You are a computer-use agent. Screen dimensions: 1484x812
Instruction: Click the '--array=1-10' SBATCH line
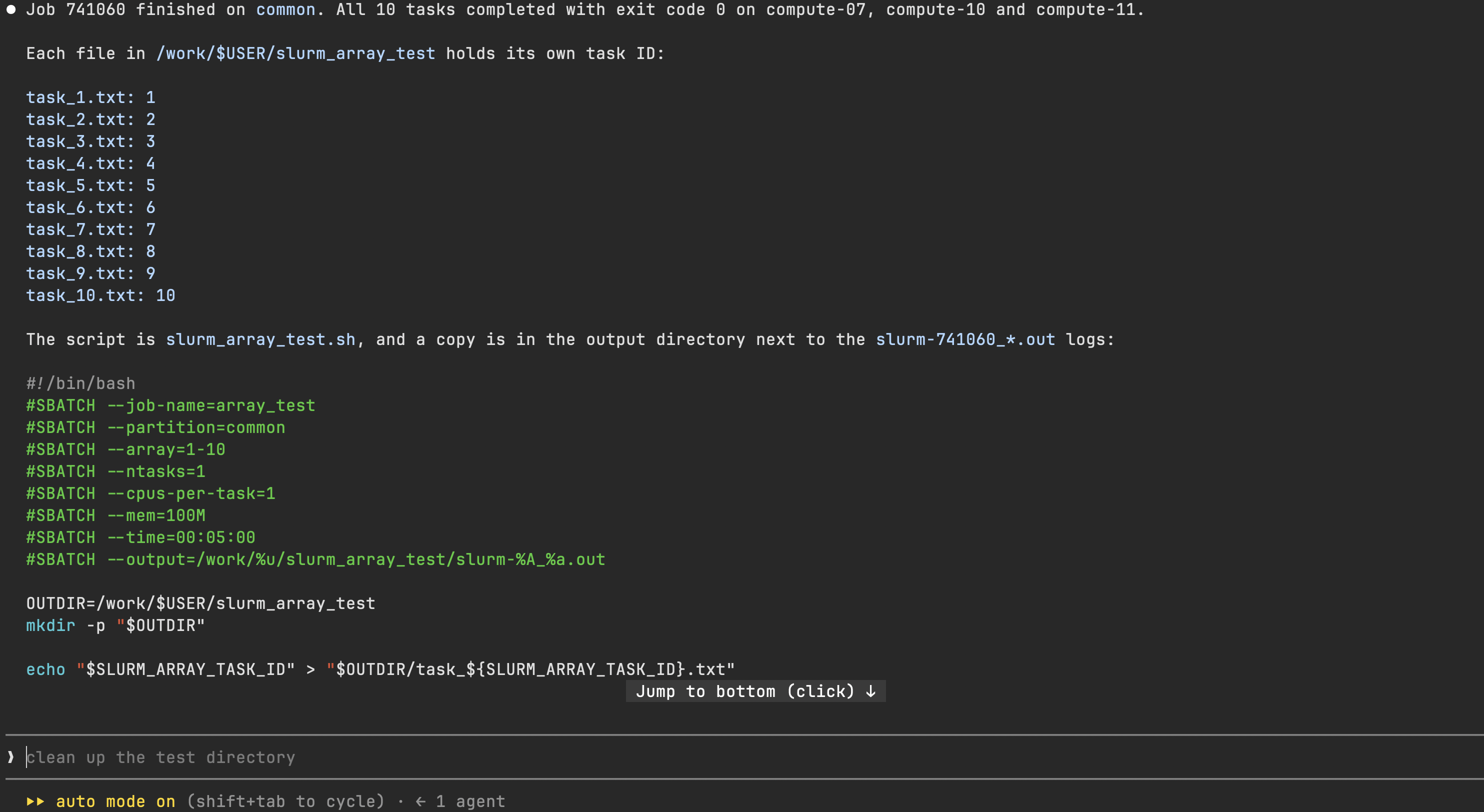coord(125,449)
